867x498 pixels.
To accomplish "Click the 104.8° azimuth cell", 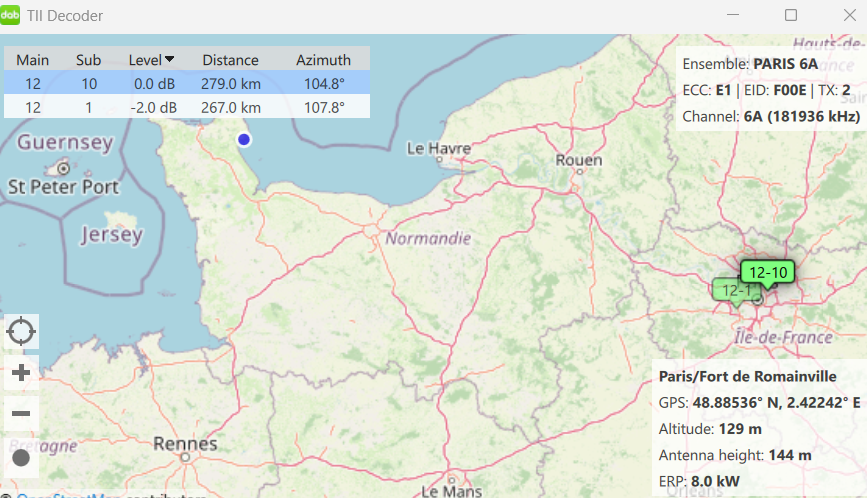I will tap(324, 84).
